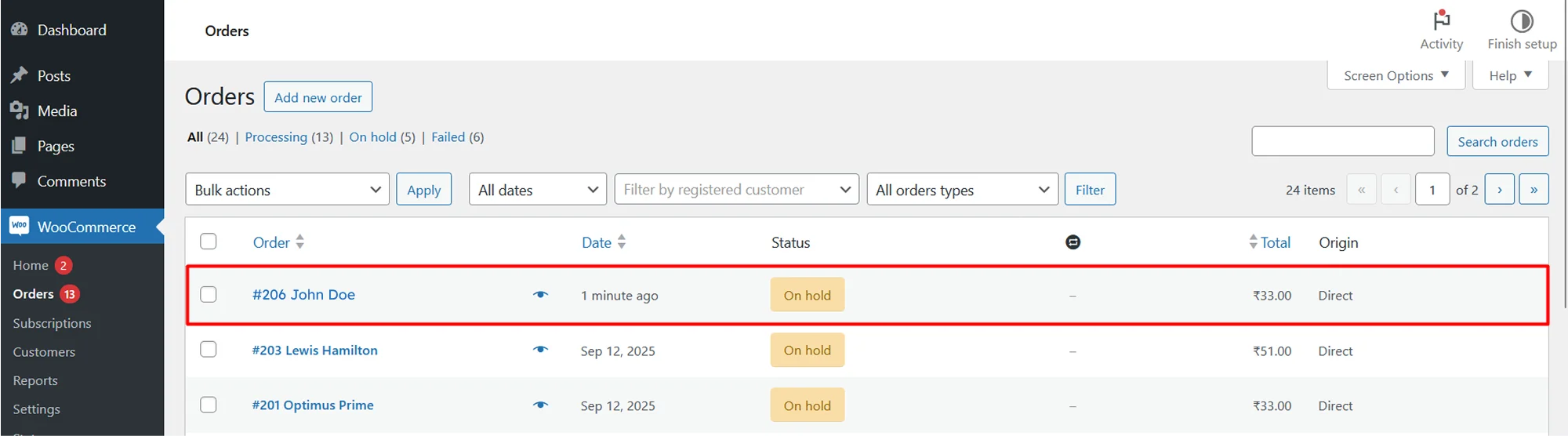Filter orders by Processing status link
This screenshot has height=436, width=1568.
276,137
